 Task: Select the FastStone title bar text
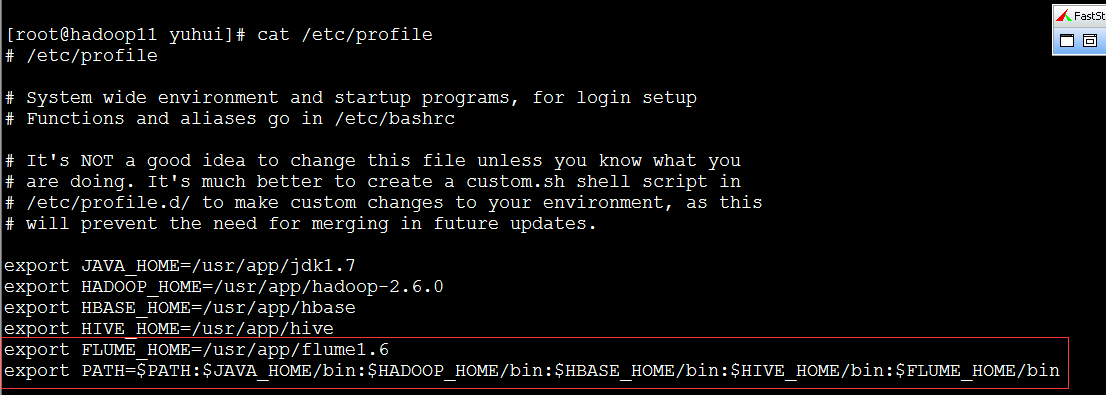pyautogui.click(x=1089, y=16)
